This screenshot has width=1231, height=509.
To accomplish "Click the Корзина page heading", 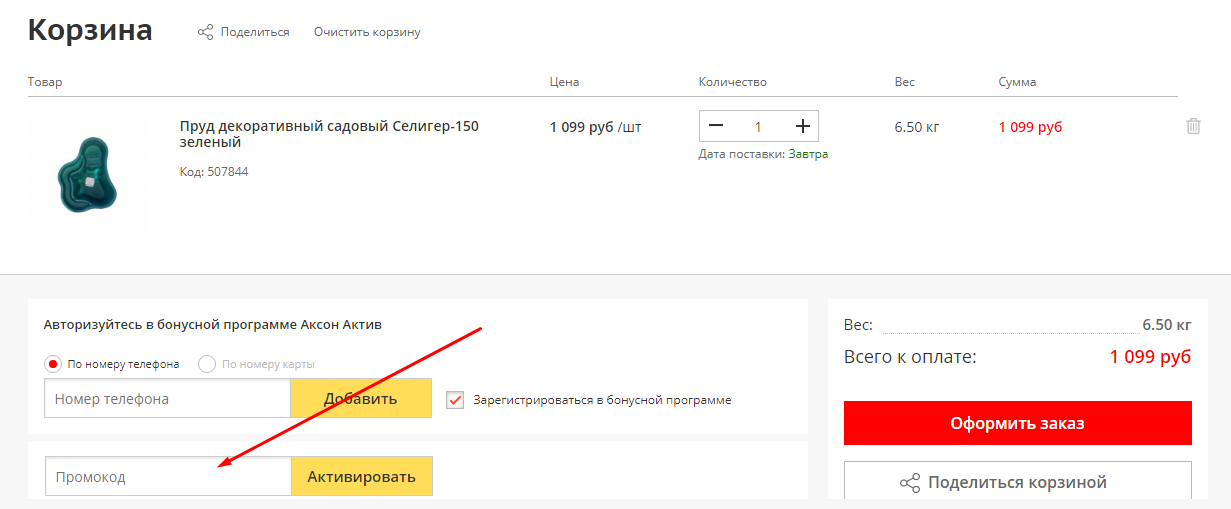I will tap(90, 30).
